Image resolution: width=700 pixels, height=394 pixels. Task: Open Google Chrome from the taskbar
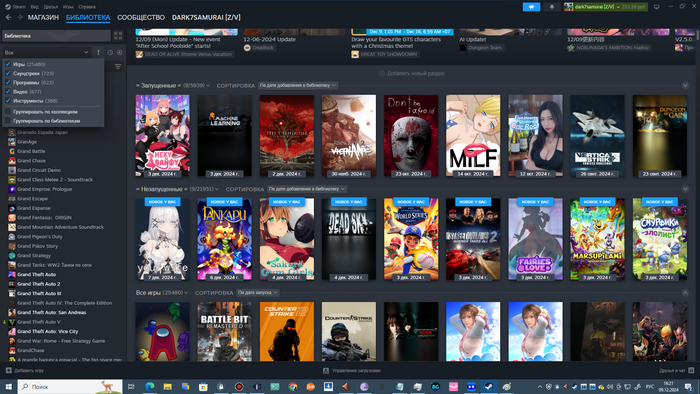(x=292, y=386)
